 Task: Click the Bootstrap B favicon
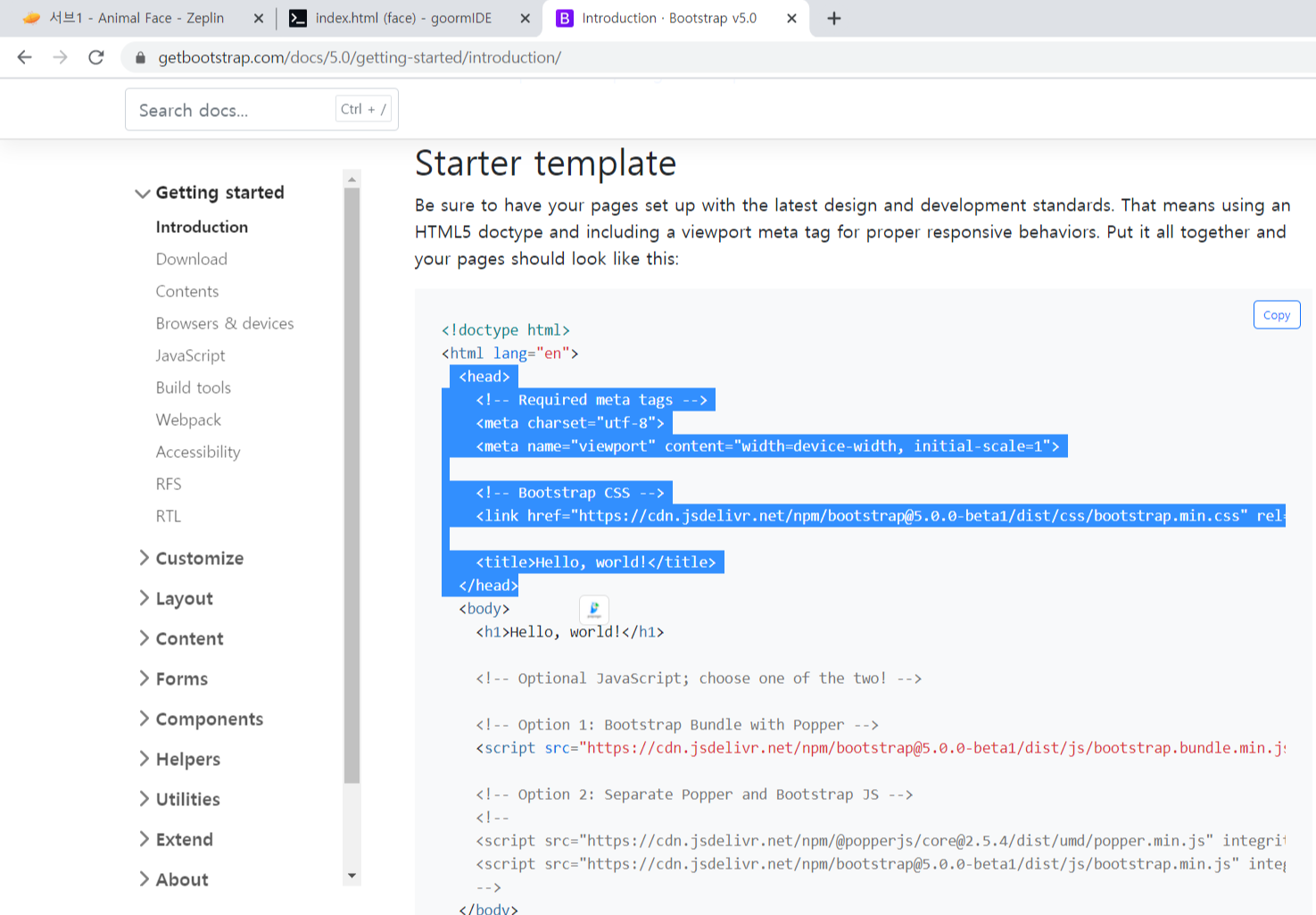click(x=565, y=18)
